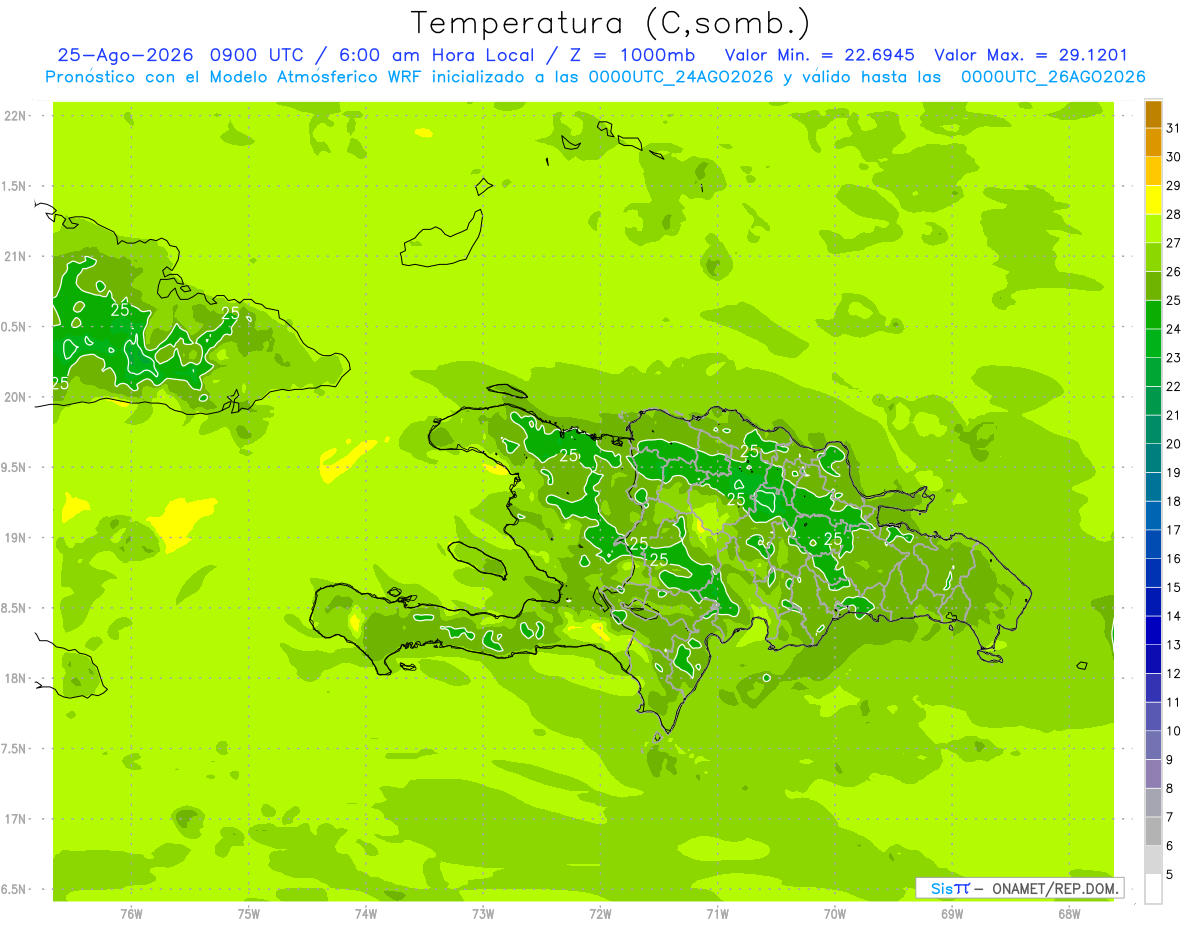Image resolution: width=1200 pixels, height=927 pixels.
Task: Click legend value "8"
Action: coord(1170,788)
